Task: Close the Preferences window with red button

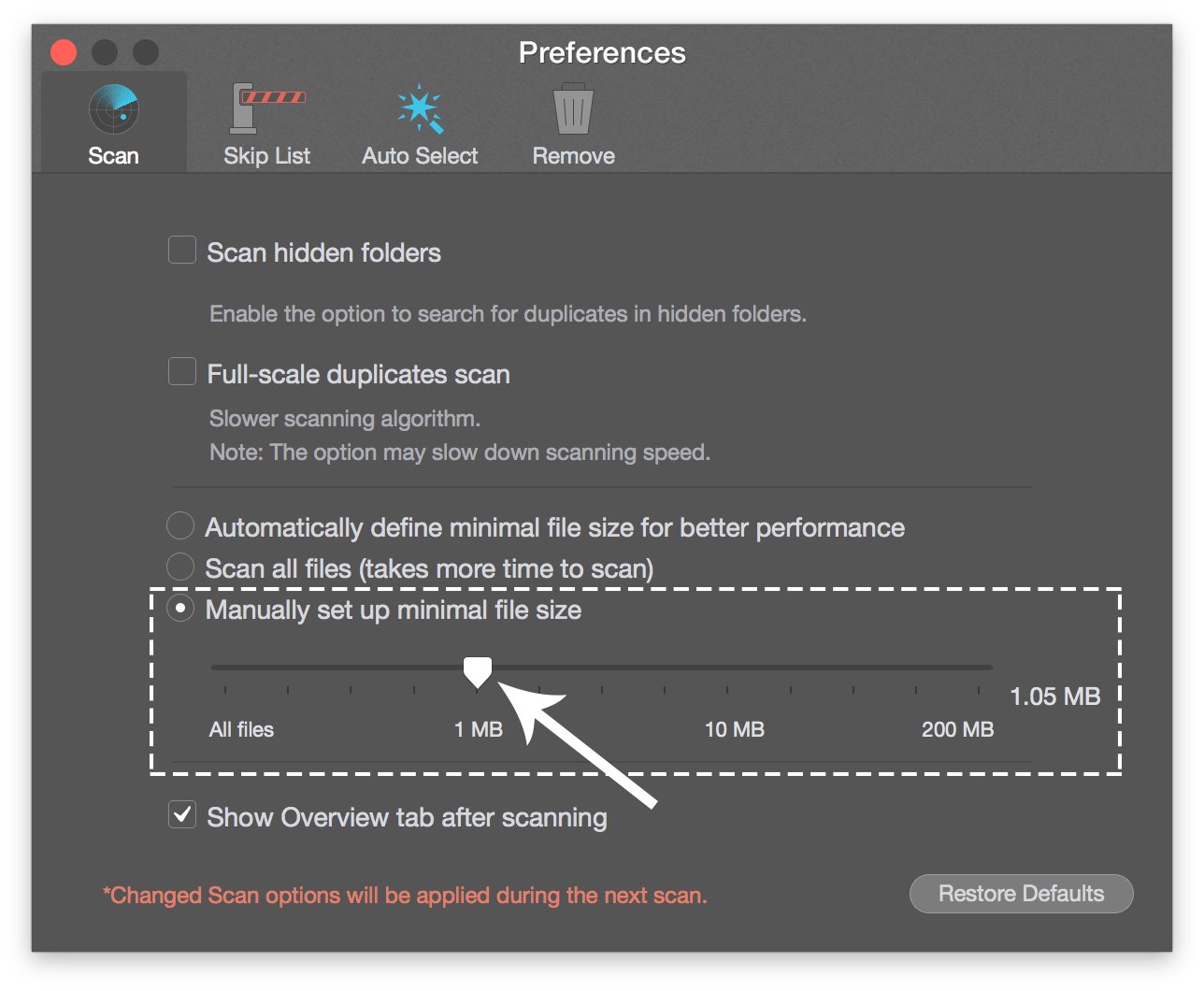Action: pyautogui.click(x=64, y=52)
